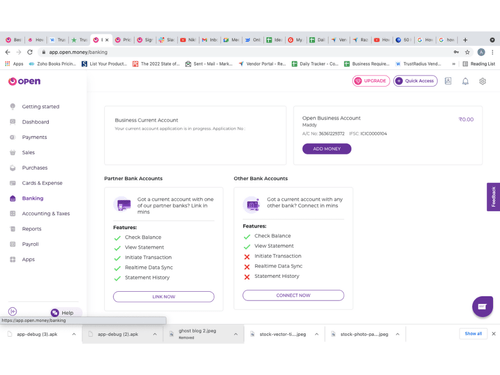Viewport: 500px width, 375px height.
Task: Open the Chrome profile avatar
Action: 481,52
